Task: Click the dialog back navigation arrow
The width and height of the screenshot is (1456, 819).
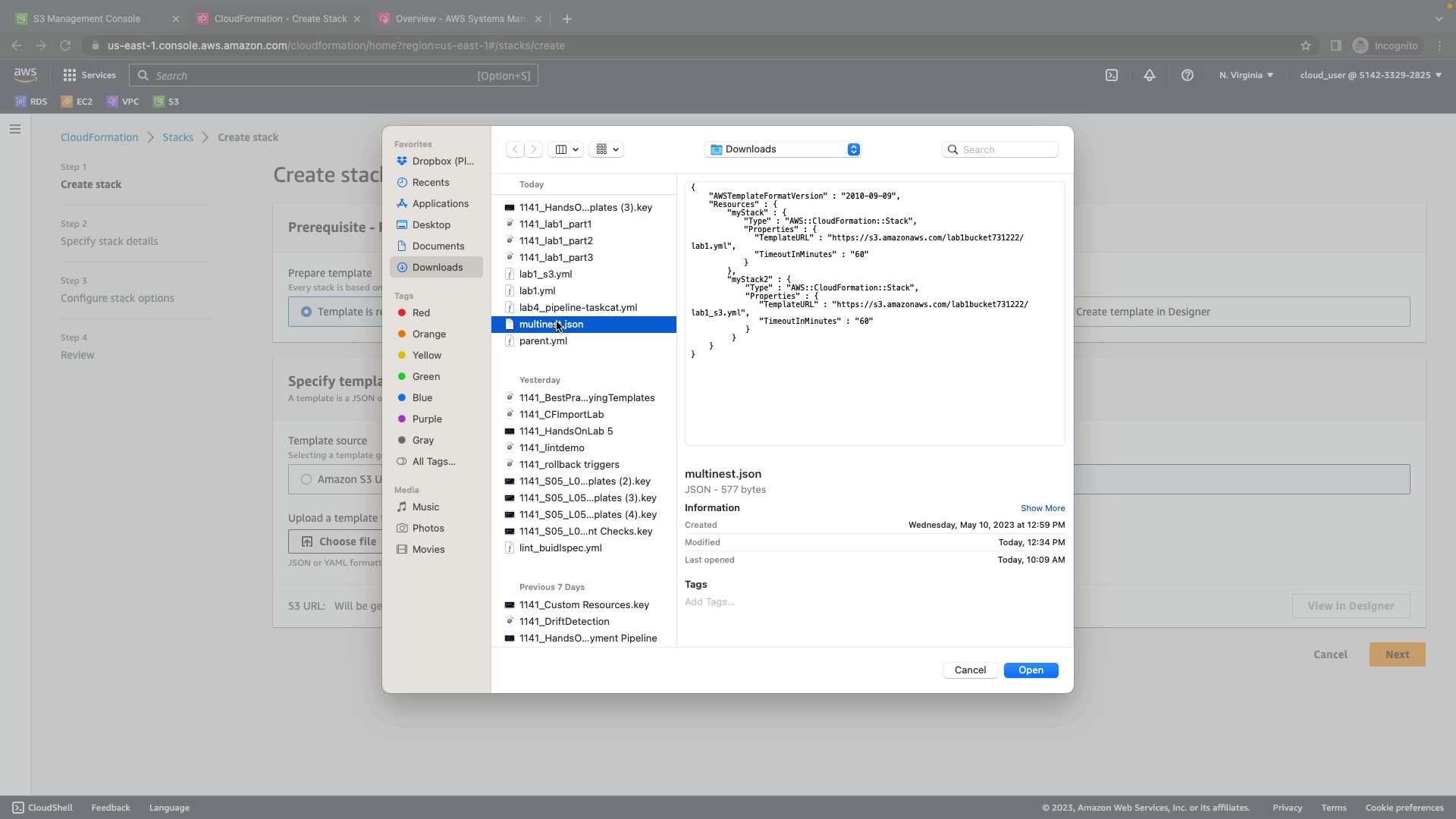Action: (515, 149)
